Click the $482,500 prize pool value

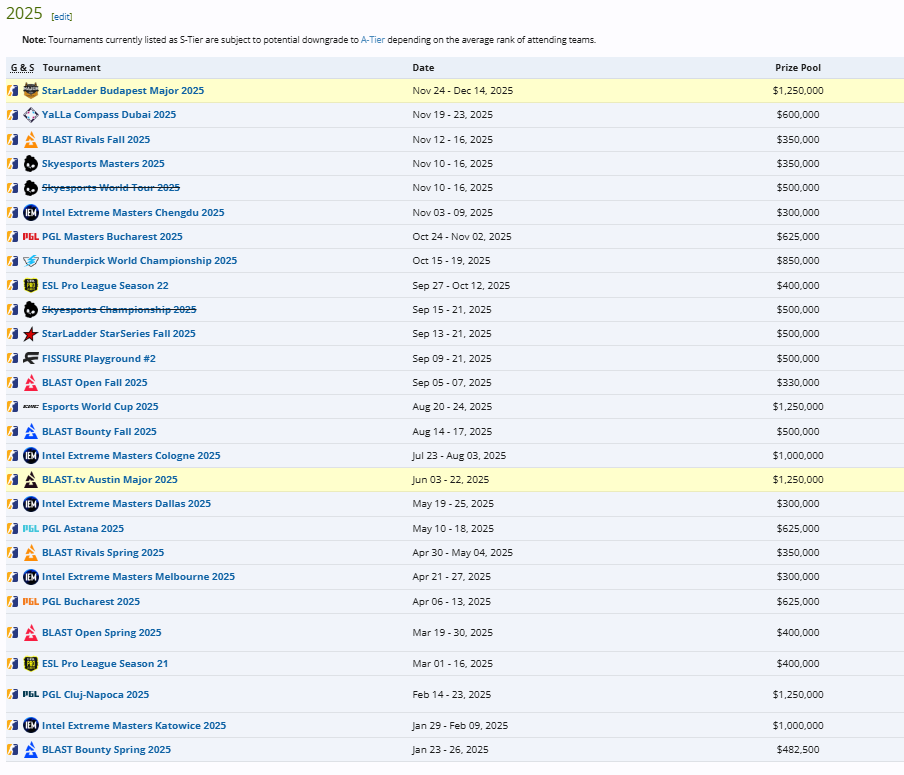pos(798,750)
